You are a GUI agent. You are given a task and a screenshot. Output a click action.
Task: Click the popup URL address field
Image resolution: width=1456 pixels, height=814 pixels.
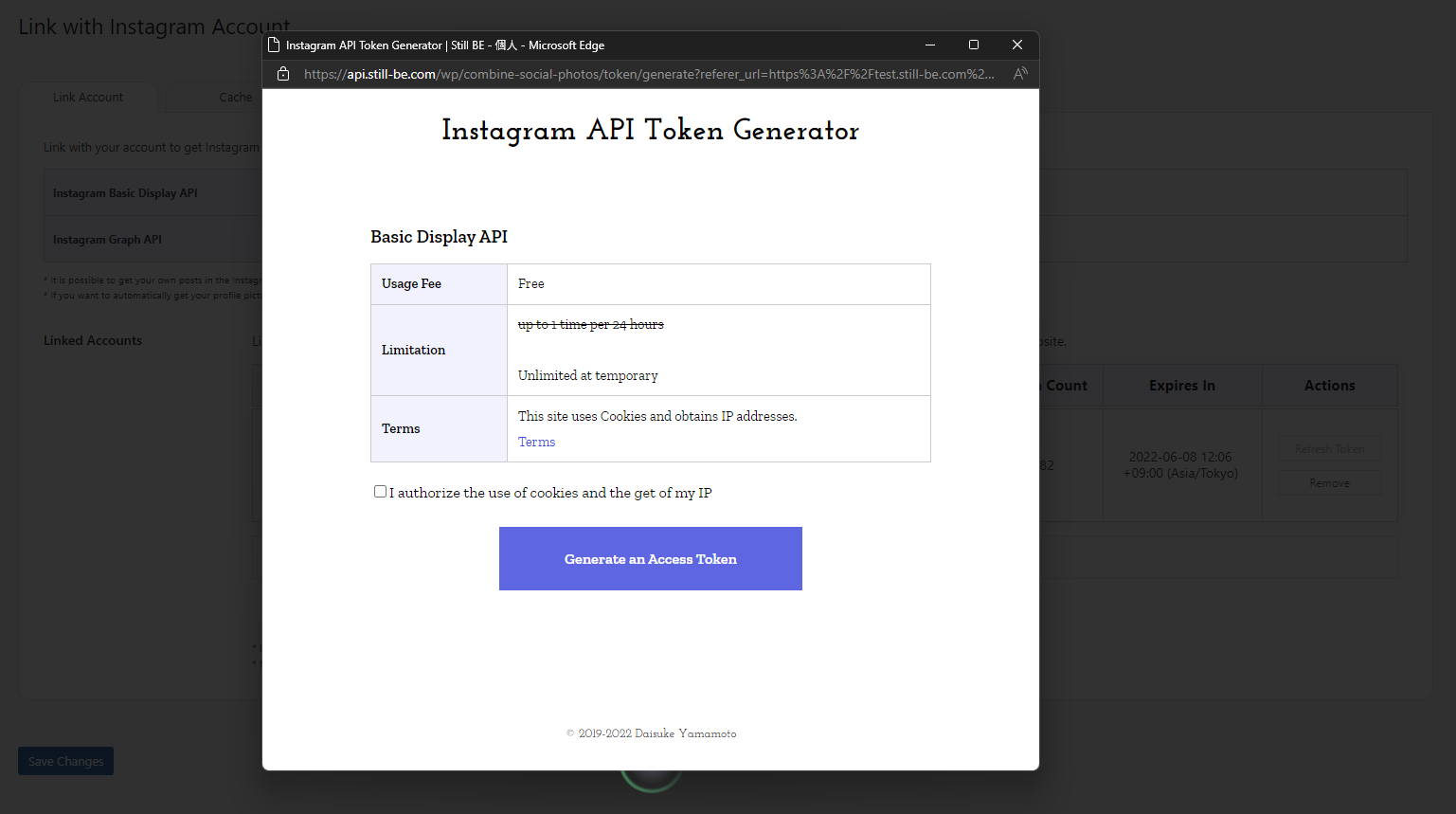(x=649, y=74)
